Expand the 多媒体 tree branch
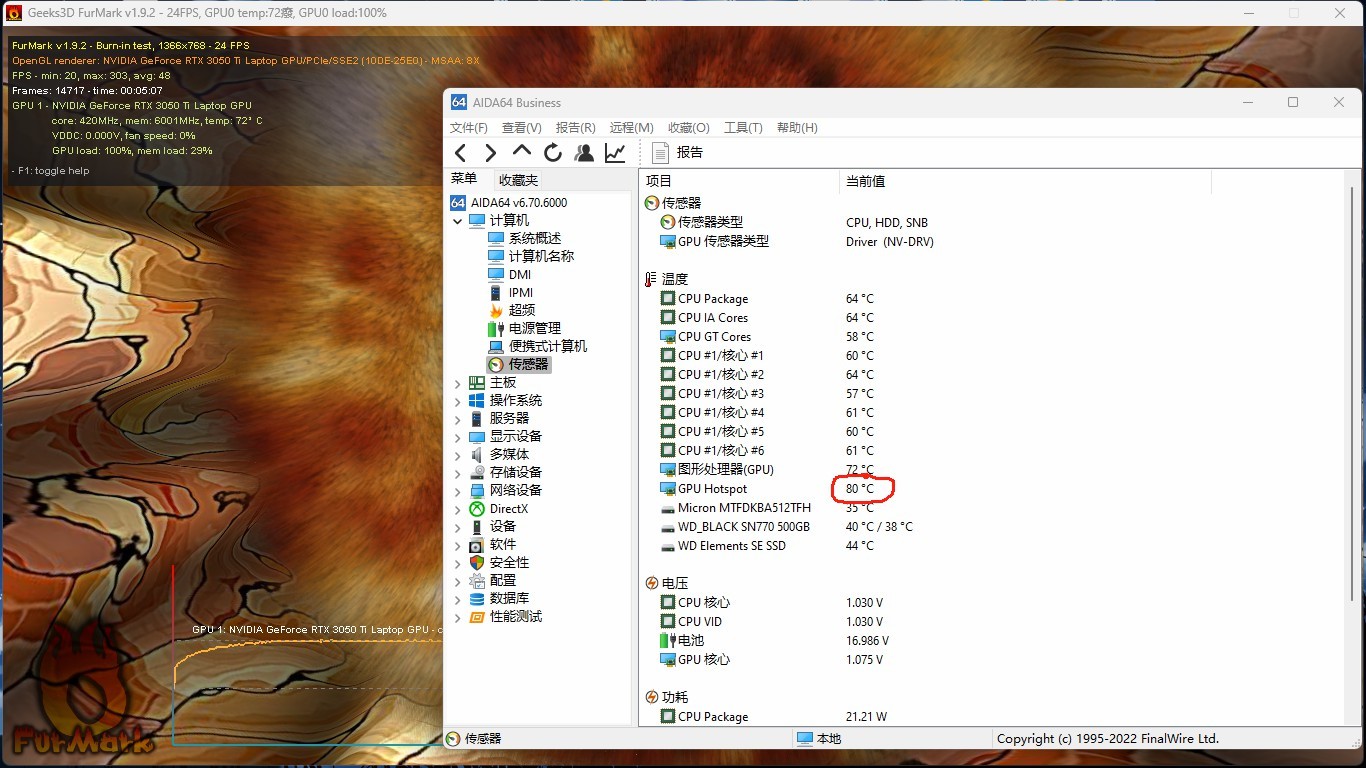Screen dimensions: 1366x768 [x=458, y=455]
